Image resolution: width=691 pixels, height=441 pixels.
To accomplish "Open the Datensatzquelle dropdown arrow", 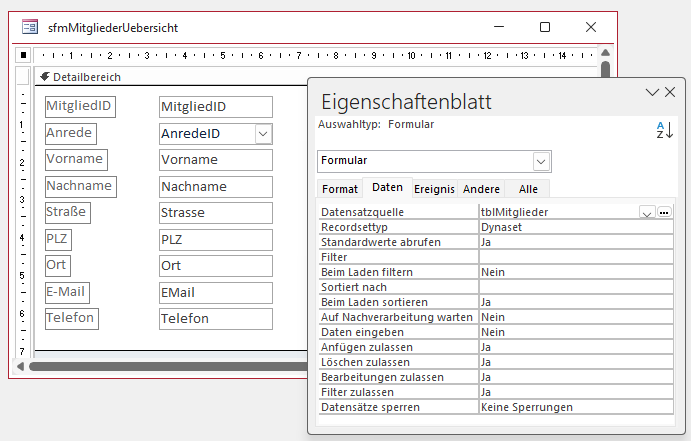I will (647, 212).
